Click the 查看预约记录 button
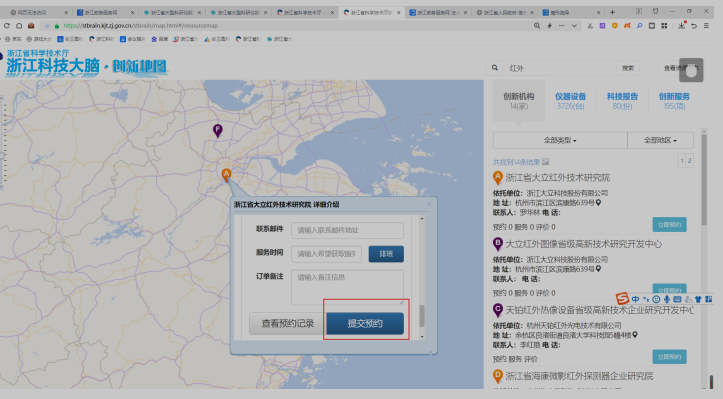Screen dimensions: 723x399 click(288, 323)
